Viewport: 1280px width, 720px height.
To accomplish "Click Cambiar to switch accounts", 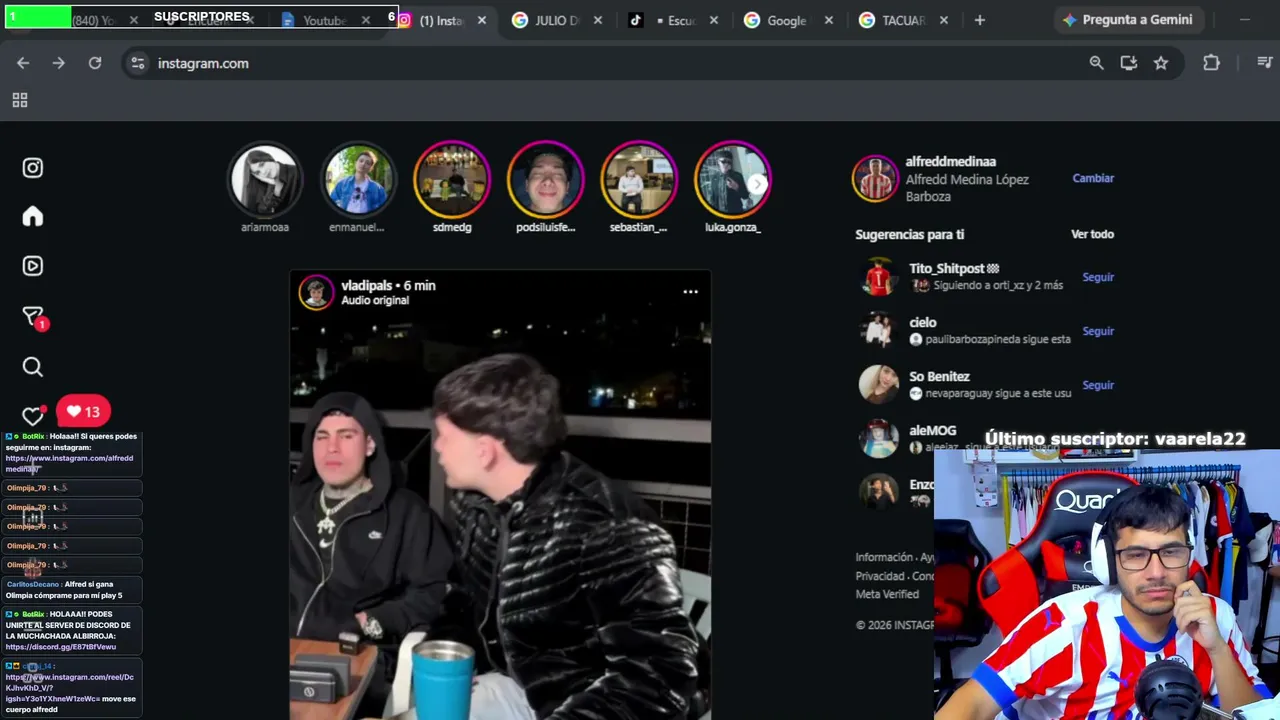I will [1093, 178].
